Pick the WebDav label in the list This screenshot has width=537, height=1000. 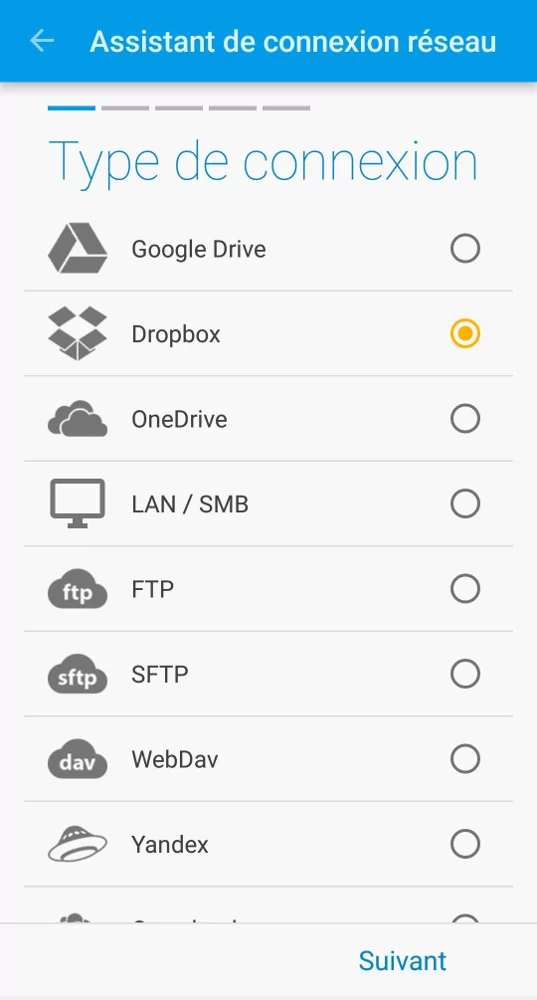(175, 759)
